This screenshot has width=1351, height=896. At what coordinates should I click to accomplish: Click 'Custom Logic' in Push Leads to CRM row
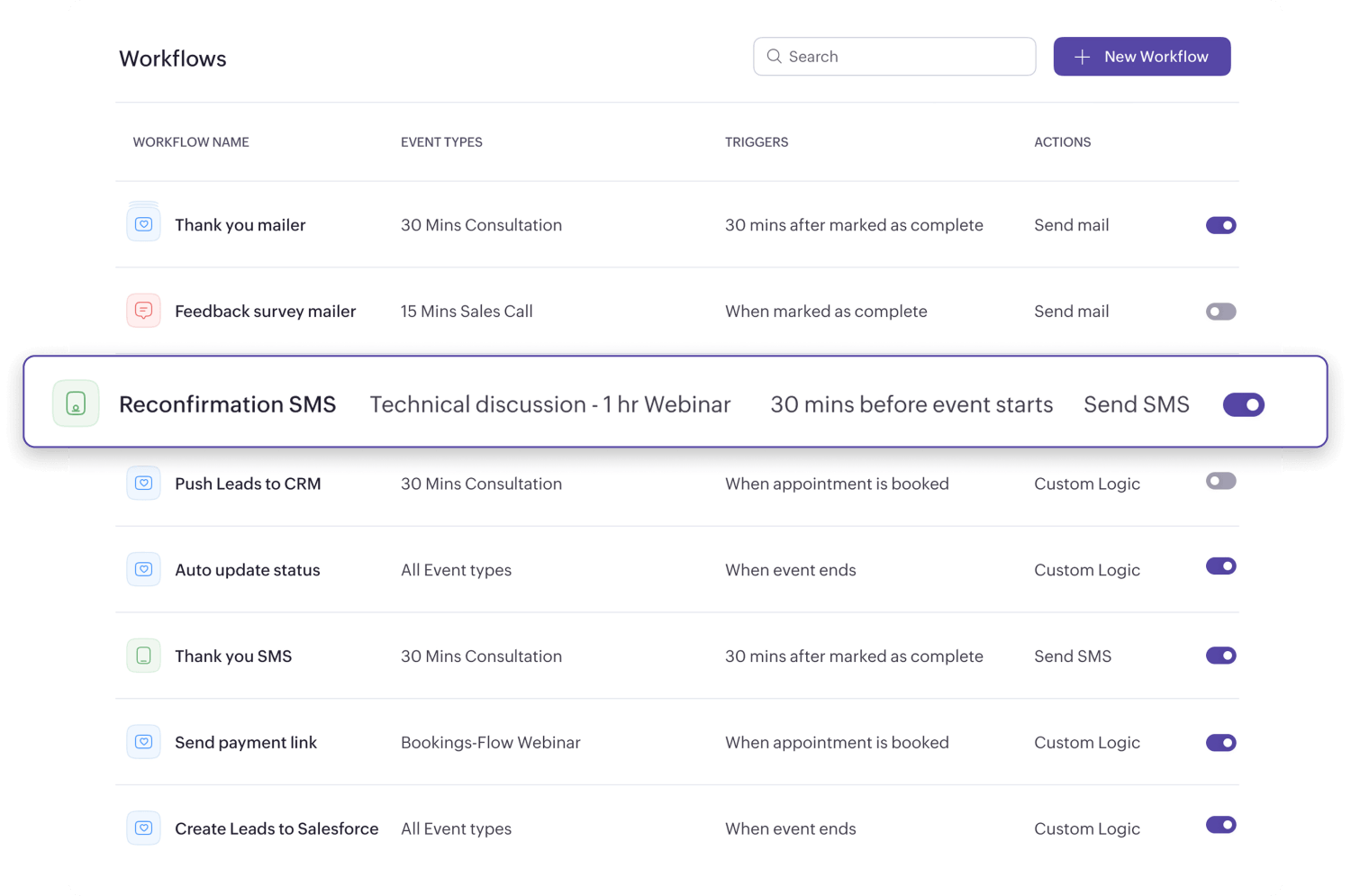coord(1087,484)
